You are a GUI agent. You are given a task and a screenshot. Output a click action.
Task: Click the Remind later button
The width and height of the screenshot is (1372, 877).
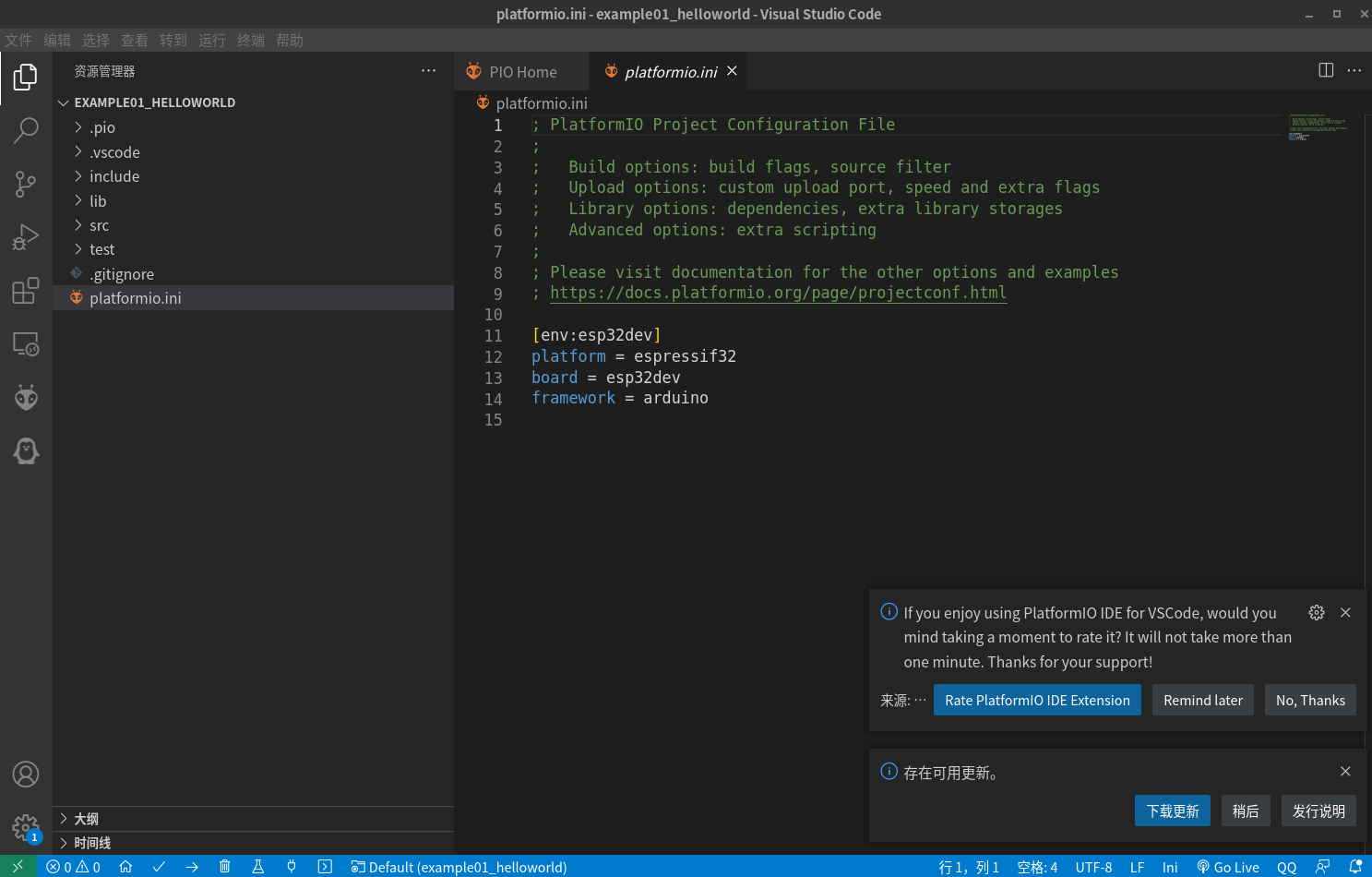(x=1203, y=700)
